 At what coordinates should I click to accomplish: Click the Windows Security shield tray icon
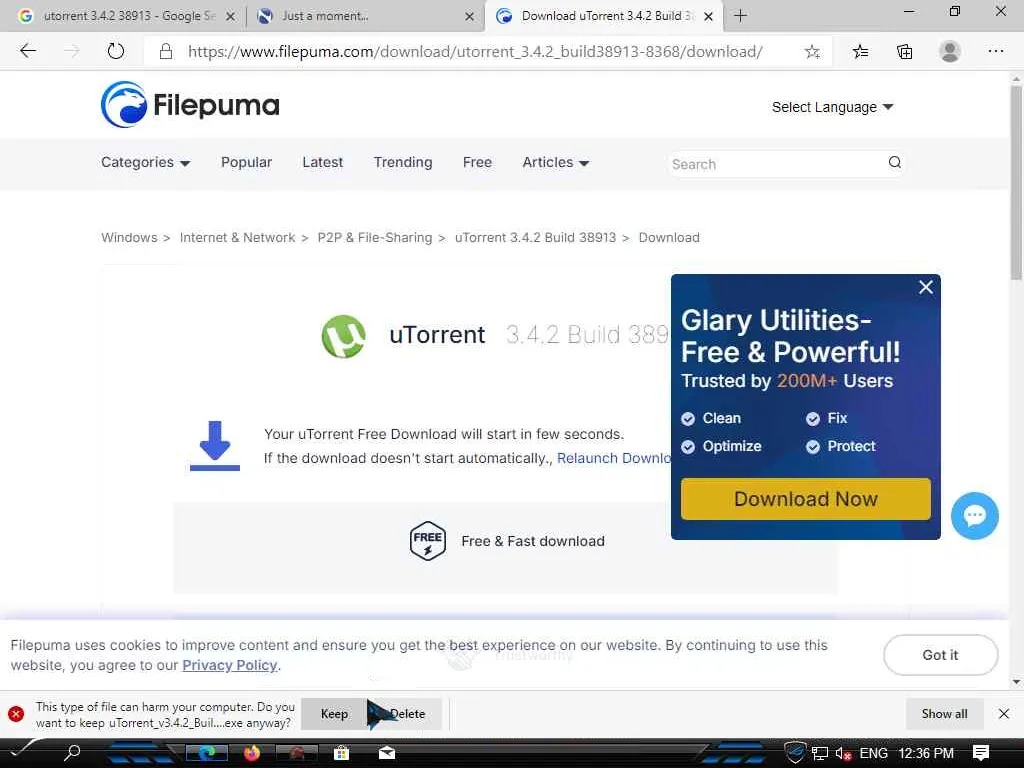click(x=795, y=753)
